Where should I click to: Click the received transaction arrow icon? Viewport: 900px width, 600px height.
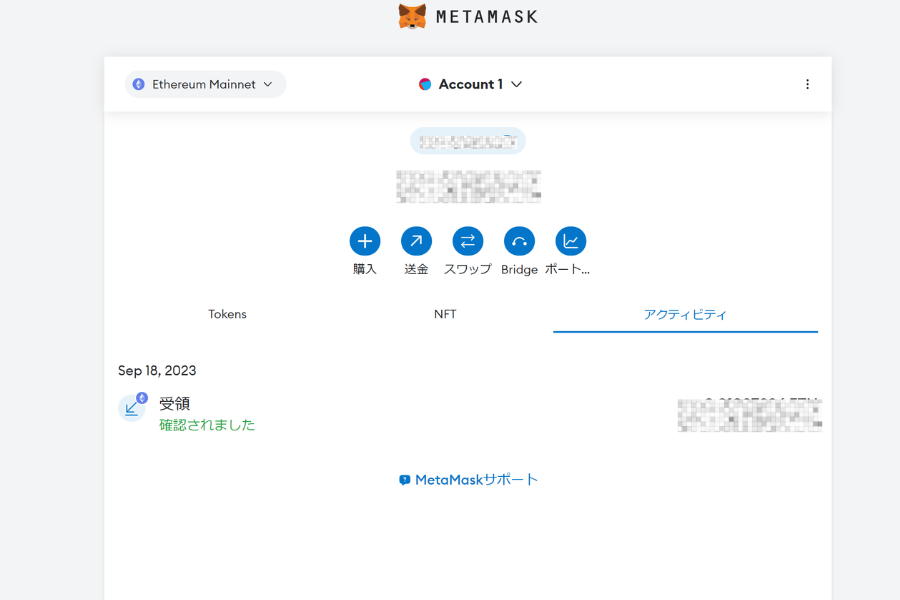point(132,407)
